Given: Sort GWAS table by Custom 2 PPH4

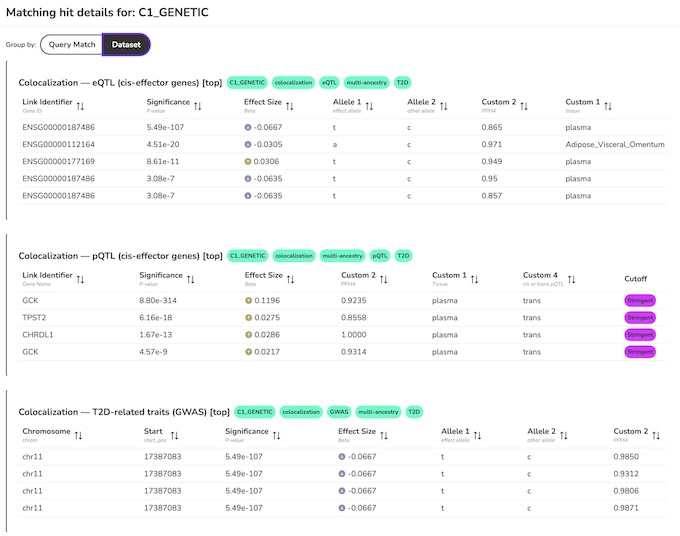Looking at the screenshot, I should 656,435.
